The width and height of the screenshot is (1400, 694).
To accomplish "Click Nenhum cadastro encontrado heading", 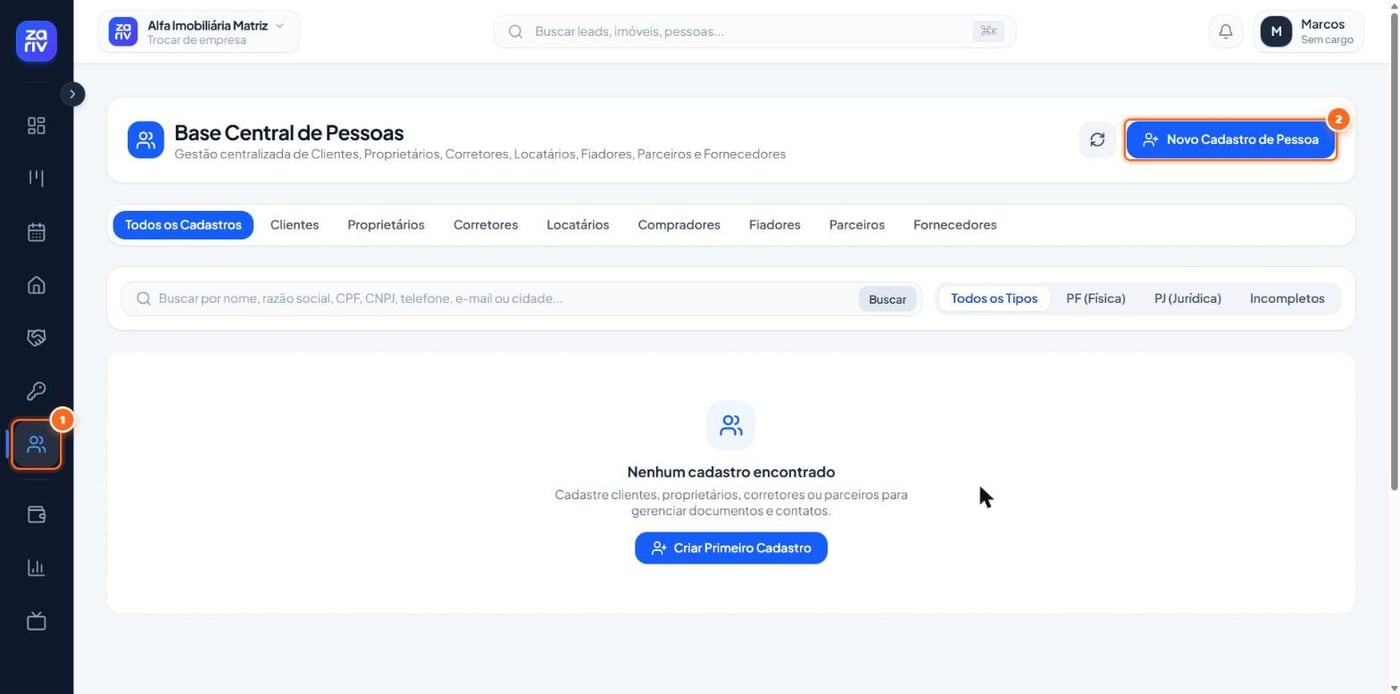I will point(731,472).
